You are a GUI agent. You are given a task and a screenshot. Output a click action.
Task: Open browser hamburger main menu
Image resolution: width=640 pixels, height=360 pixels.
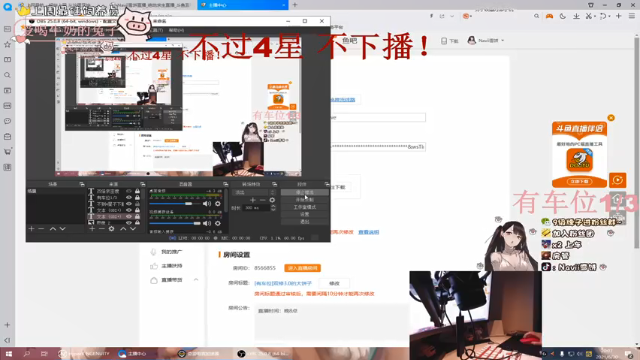(x=631, y=16)
